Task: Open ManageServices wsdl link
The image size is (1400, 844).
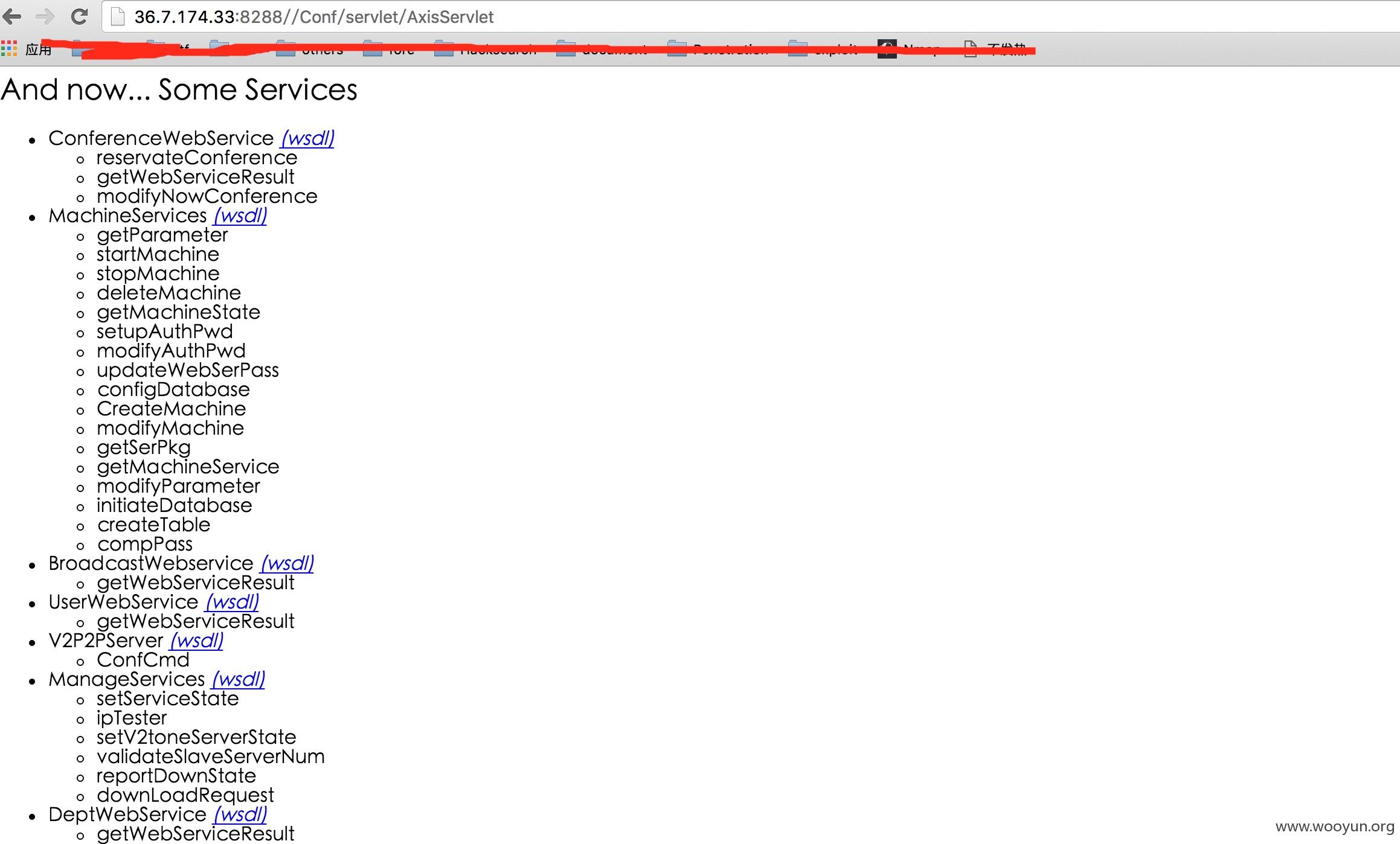Action: [x=238, y=679]
